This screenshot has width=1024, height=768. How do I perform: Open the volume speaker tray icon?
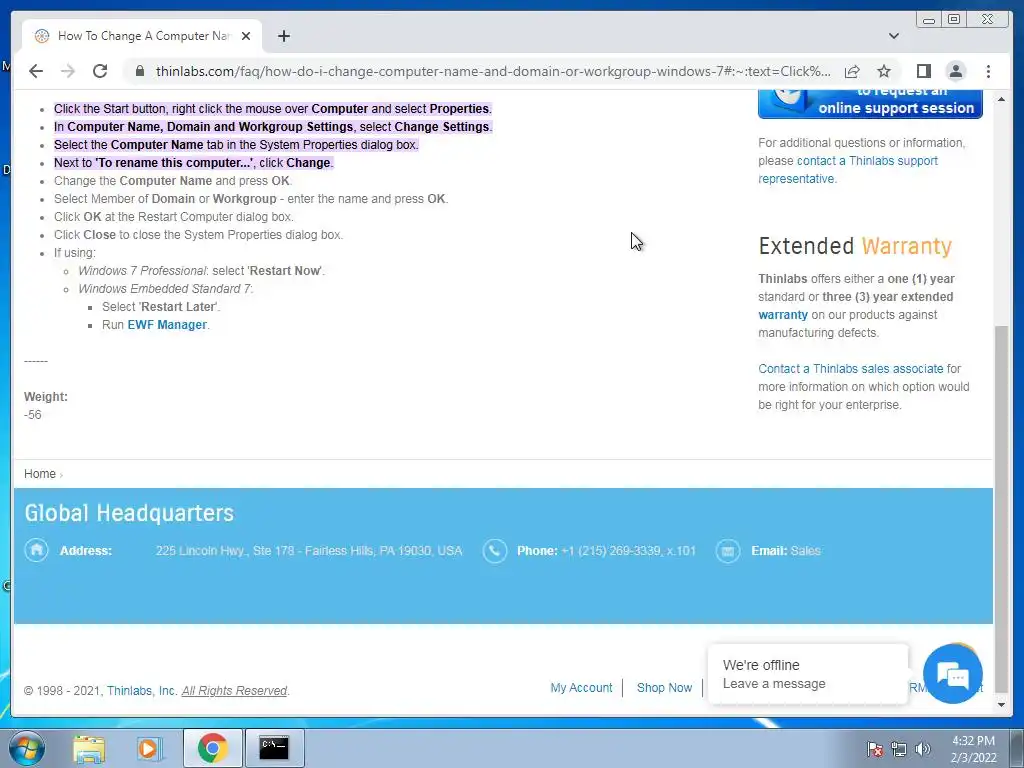(923, 749)
